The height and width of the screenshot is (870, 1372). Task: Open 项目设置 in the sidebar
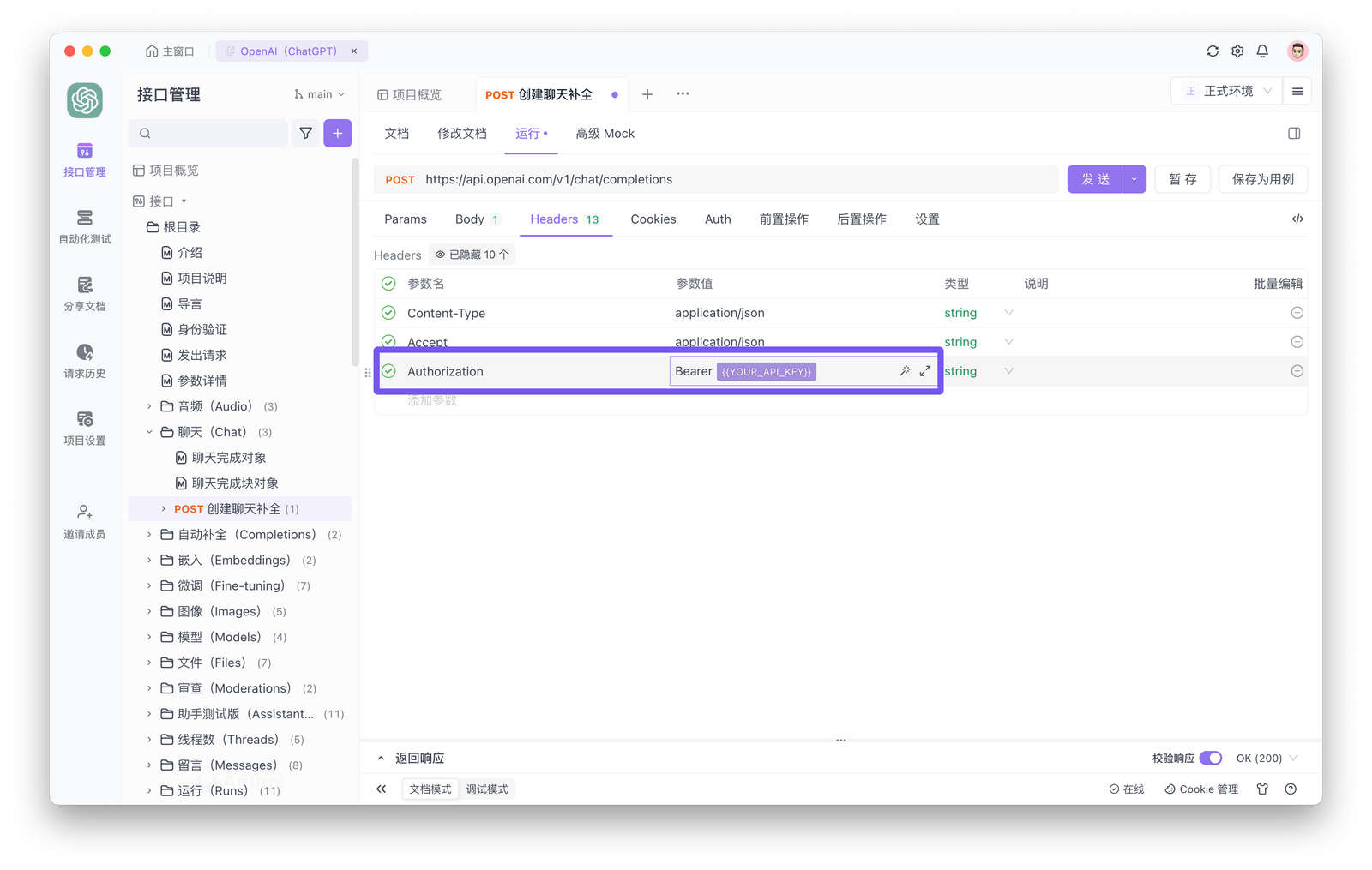pyautogui.click(x=84, y=427)
